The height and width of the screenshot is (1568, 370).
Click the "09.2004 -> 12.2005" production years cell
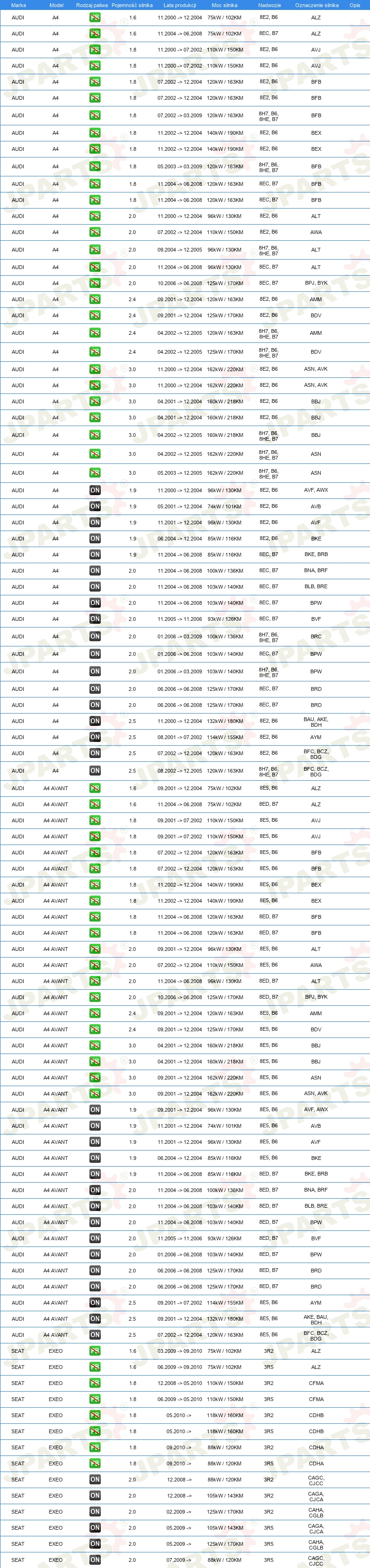(x=180, y=250)
